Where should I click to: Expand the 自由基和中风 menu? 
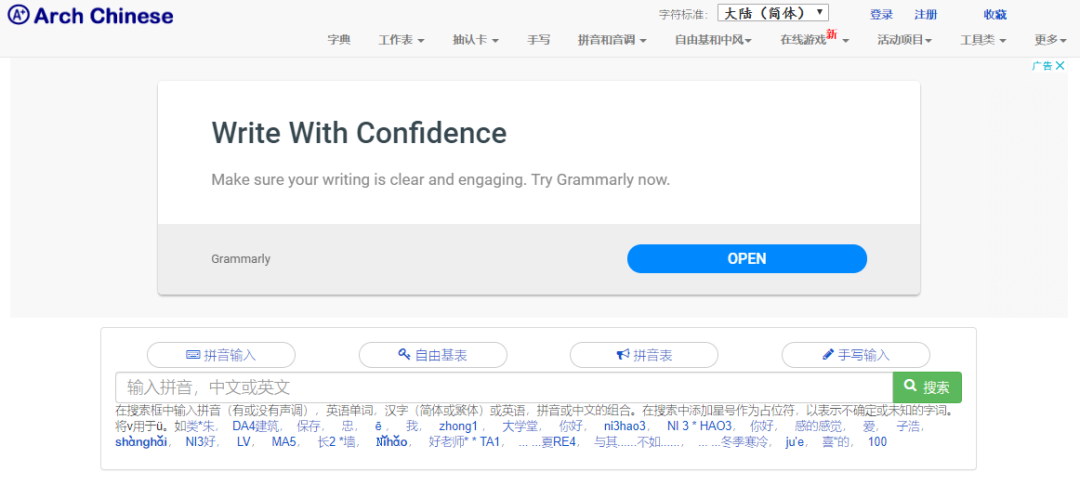713,40
